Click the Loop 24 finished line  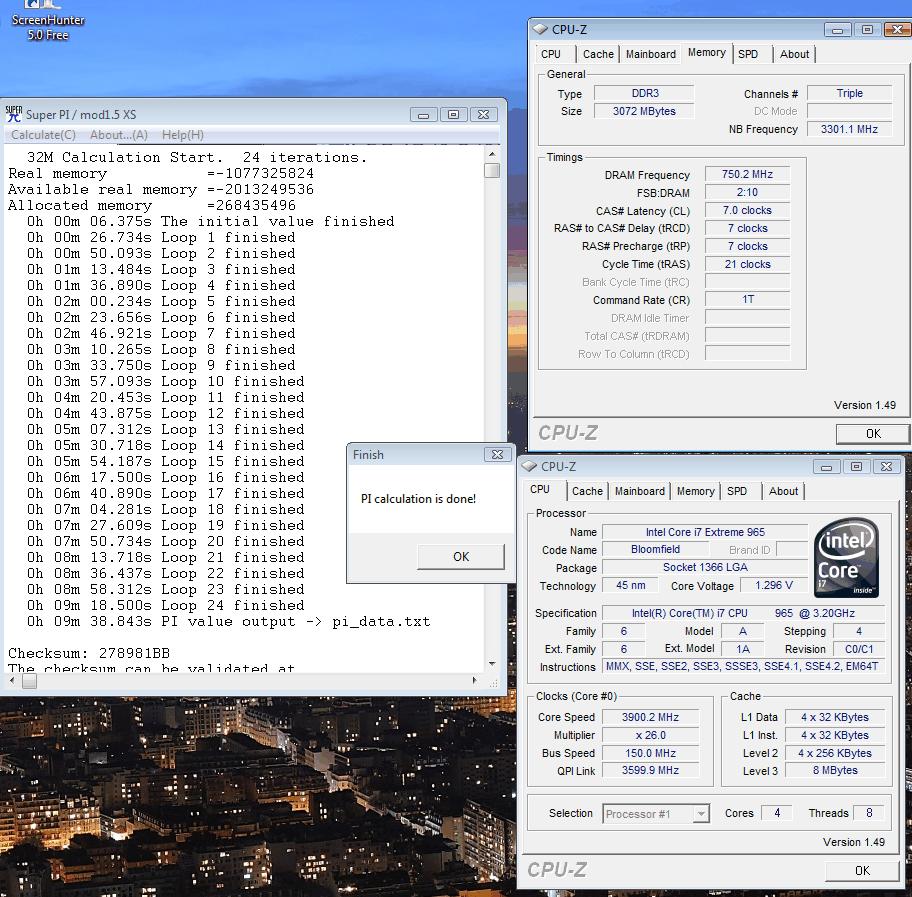(165, 606)
